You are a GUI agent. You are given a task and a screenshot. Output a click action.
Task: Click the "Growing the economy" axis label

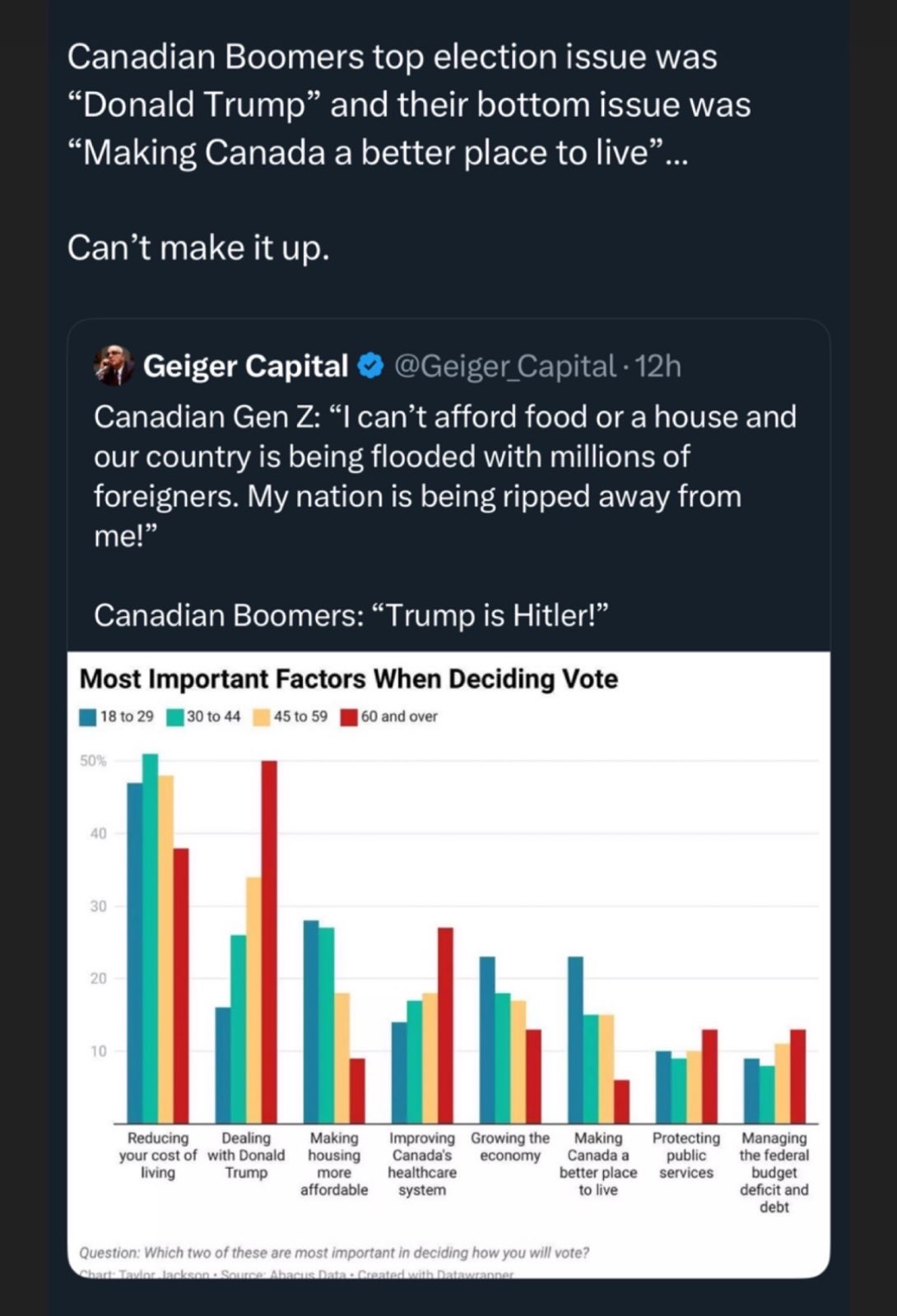pos(510,1147)
